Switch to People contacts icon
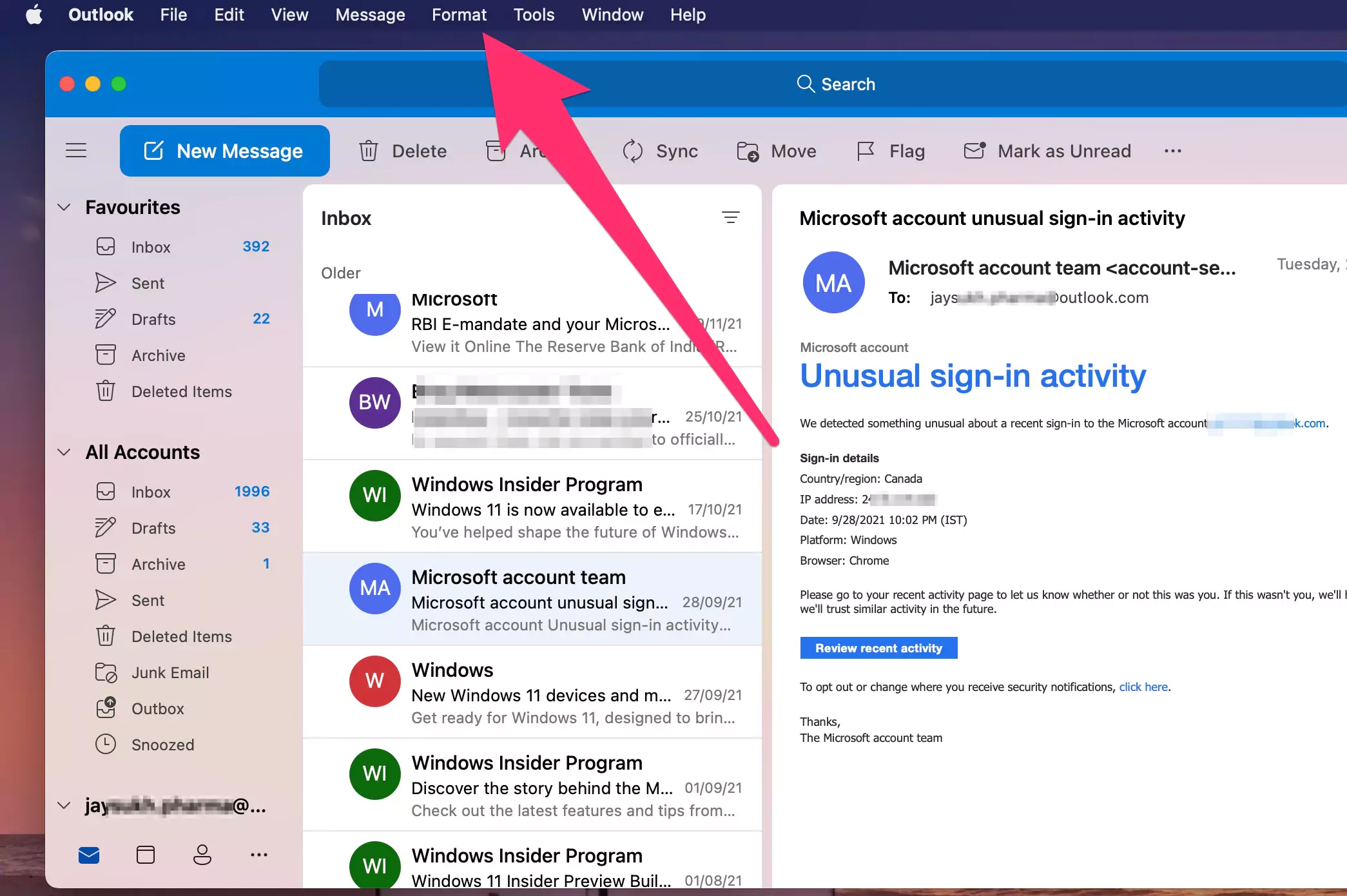This screenshot has height=896, width=1347. coord(202,855)
